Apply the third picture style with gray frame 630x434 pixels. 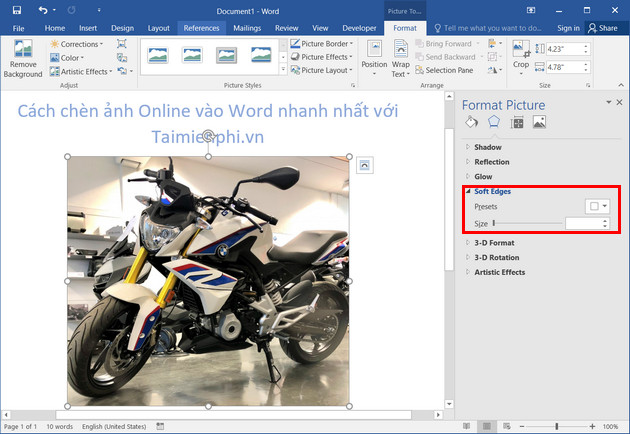point(227,55)
